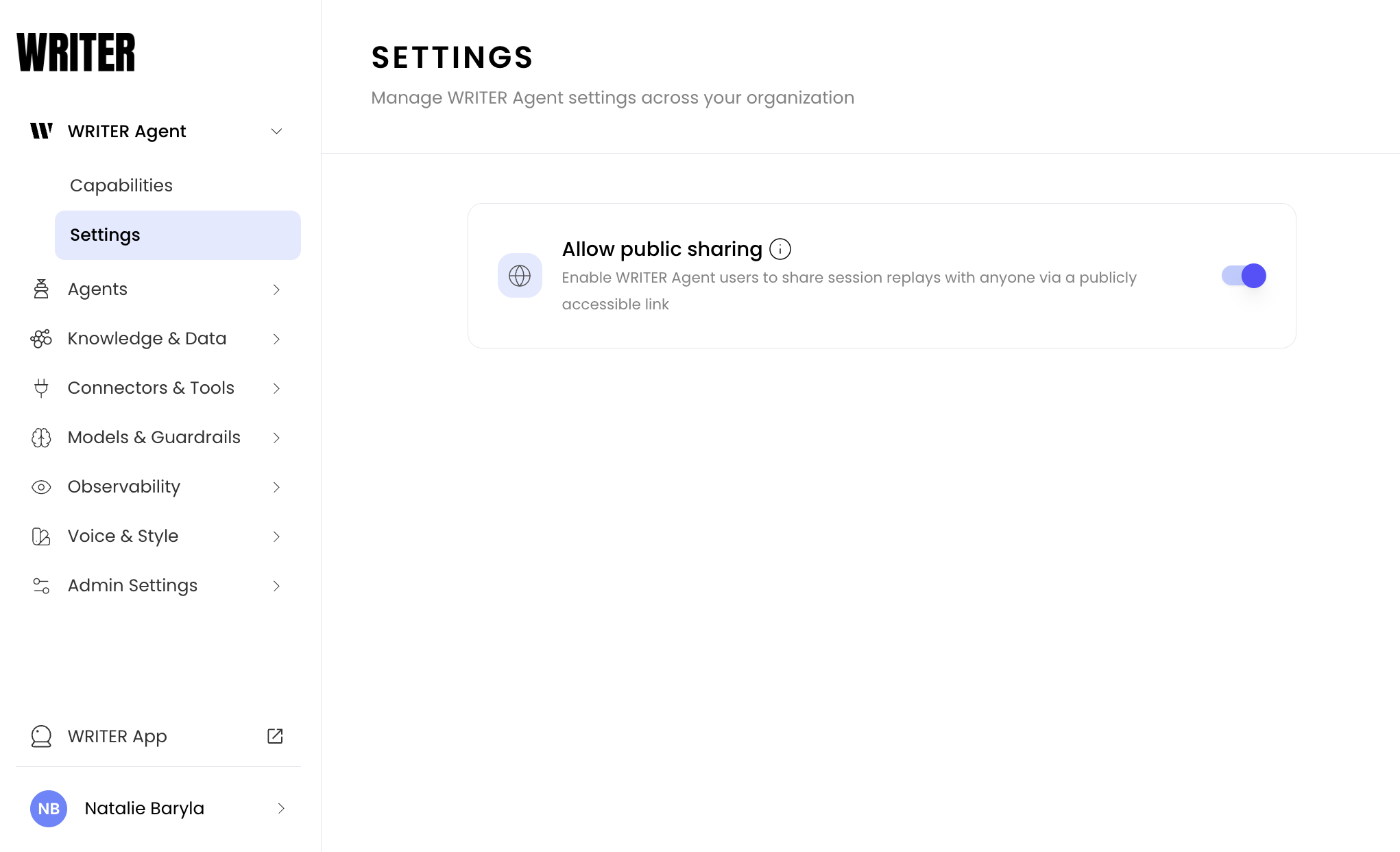Click the Admin Settings sliders icon
Screen dimensions: 1400x852
click(x=41, y=586)
